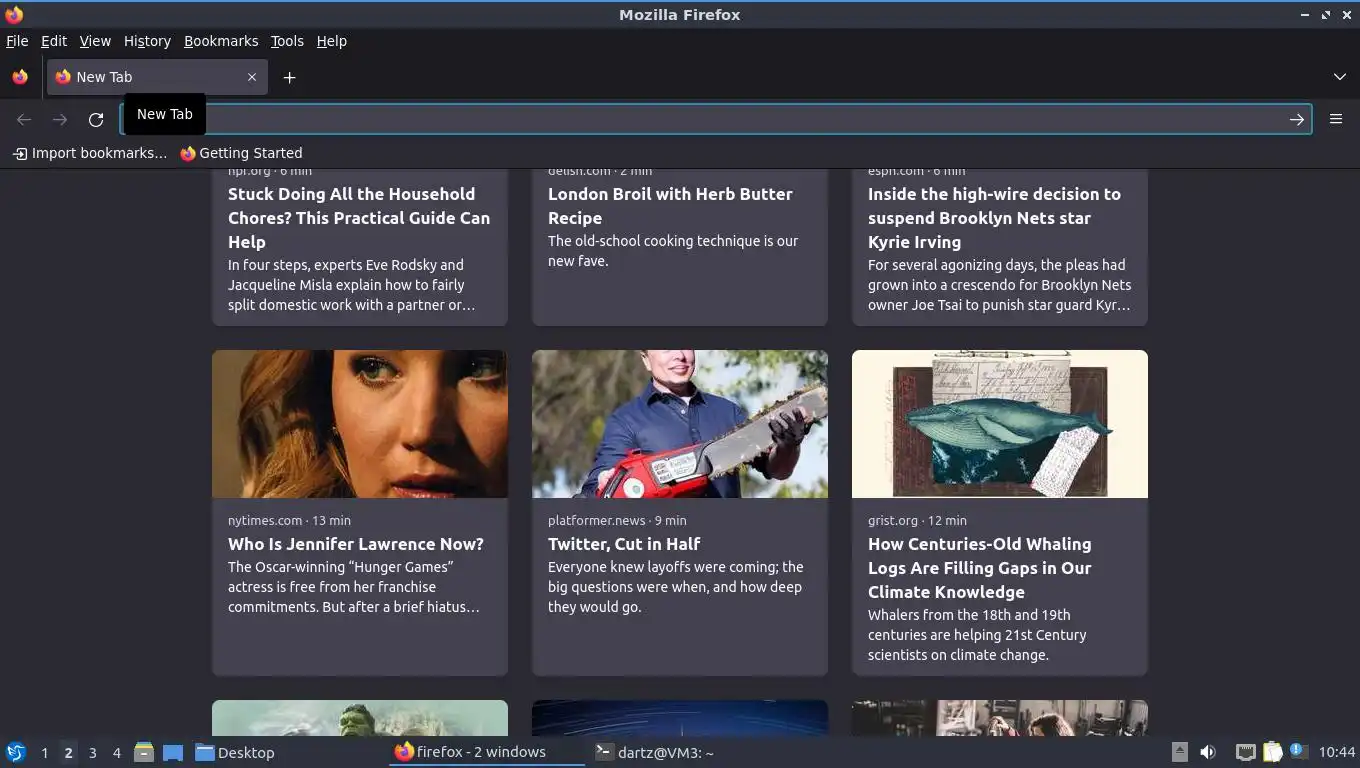
Task: Click the forward navigation arrow
Action: (60, 119)
